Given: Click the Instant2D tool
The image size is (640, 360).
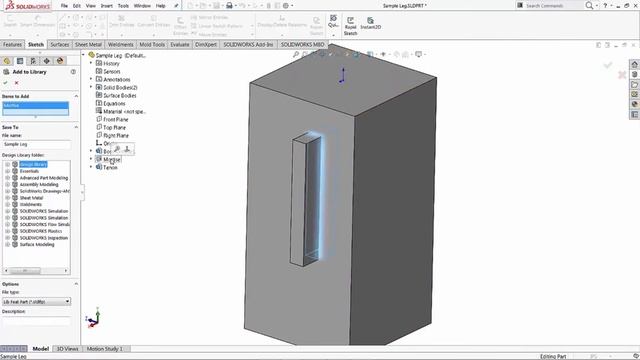Looking at the screenshot, I should (370, 23).
